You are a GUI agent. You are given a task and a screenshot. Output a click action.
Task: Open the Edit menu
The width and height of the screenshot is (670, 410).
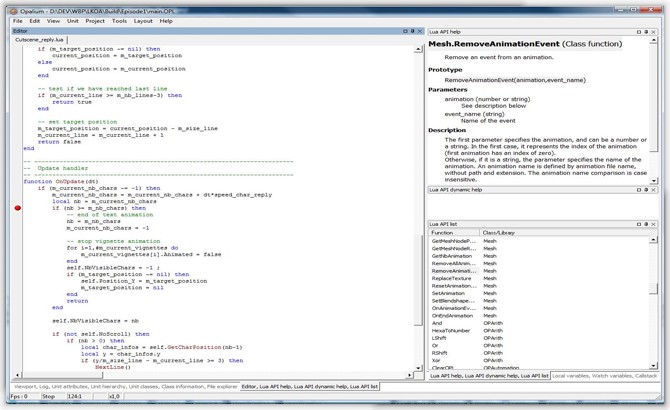click(x=35, y=21)
